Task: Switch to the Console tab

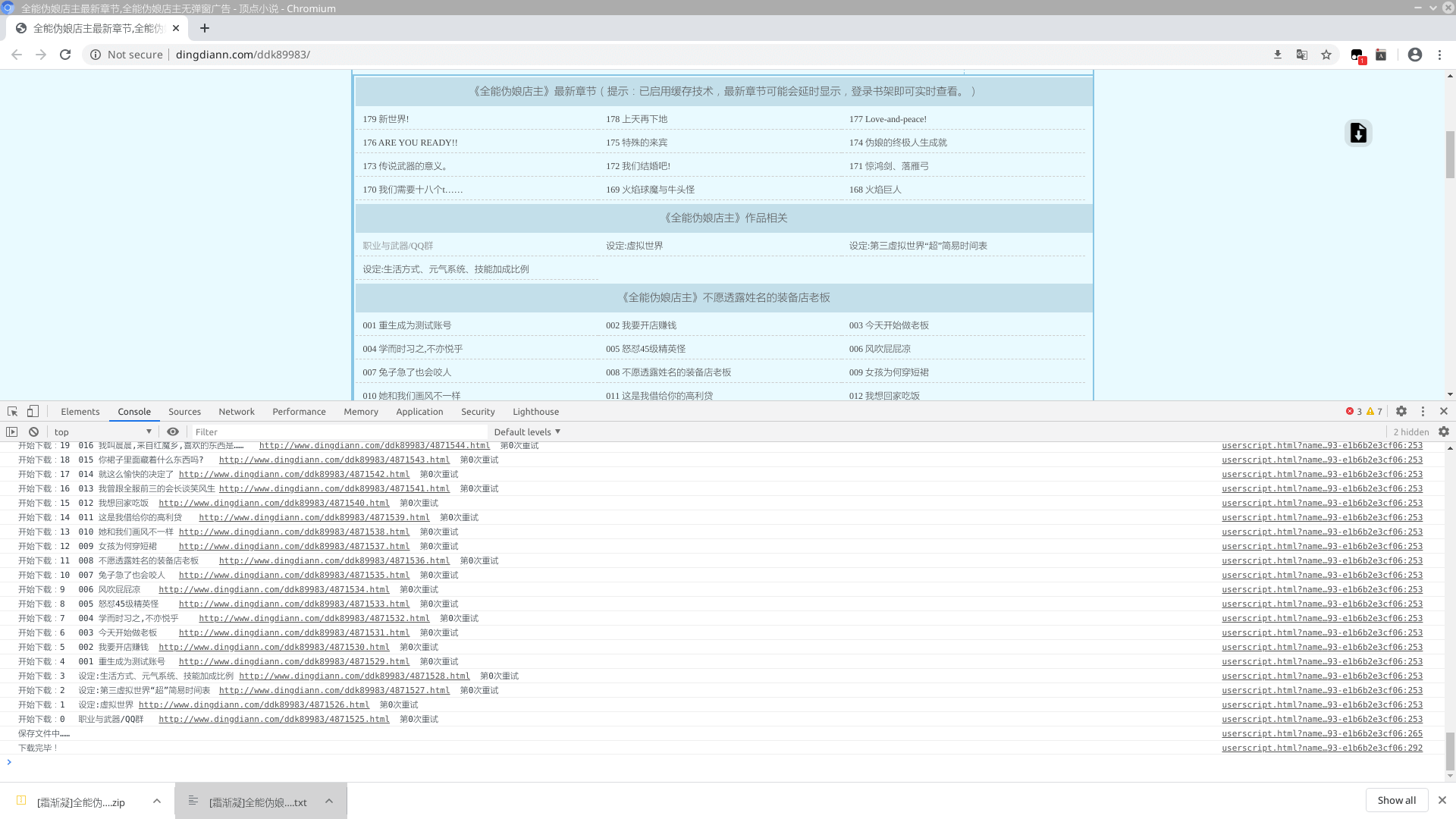Action: (133, 411)
